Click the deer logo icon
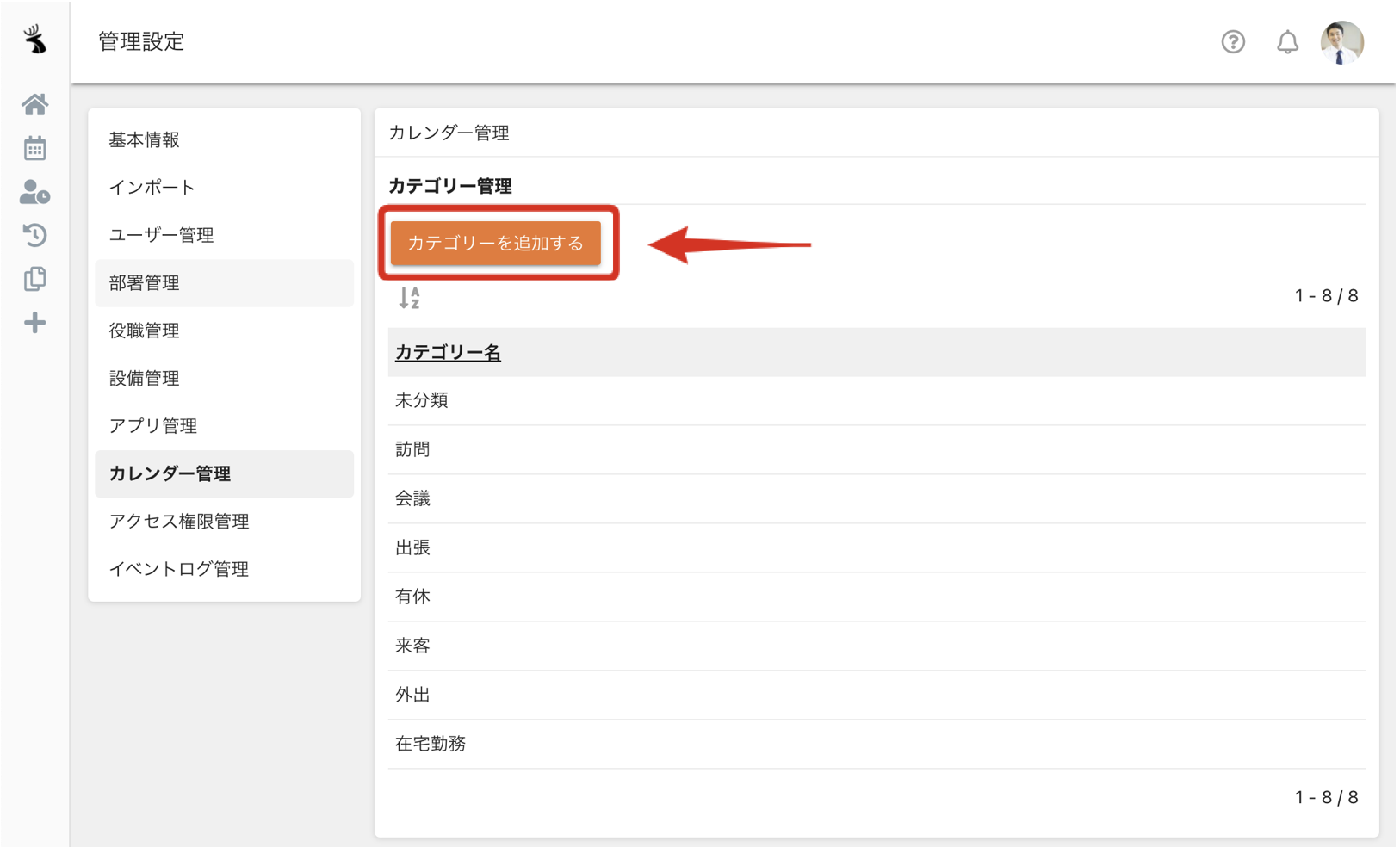Viewport: 1400px width, 847px height. point(34,39)
